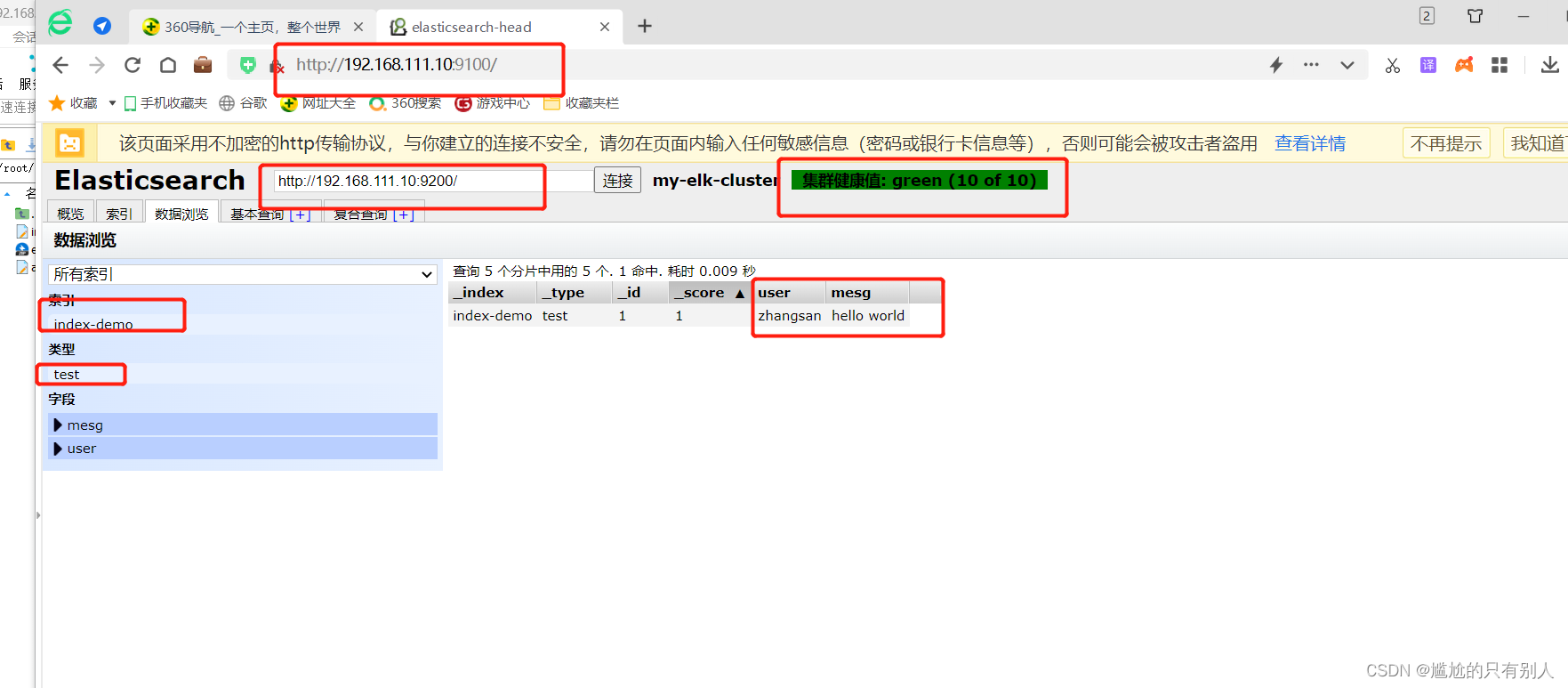The width and height of the screenshot is (1568, 688).
Task: Add new 复合查询 tab with [+]
Action: click(404, 214)
